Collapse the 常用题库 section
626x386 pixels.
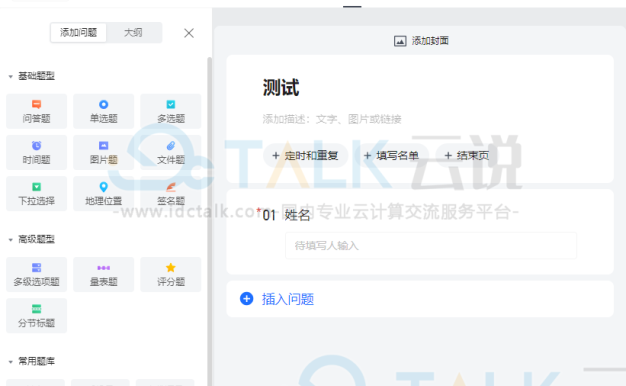[x=10, y=362]
